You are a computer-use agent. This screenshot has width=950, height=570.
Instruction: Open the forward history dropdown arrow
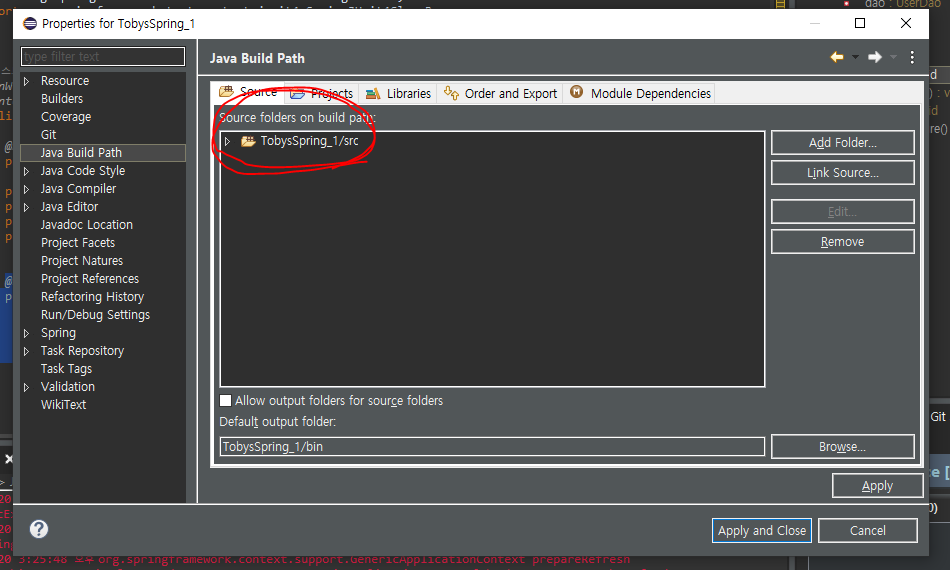893,57
